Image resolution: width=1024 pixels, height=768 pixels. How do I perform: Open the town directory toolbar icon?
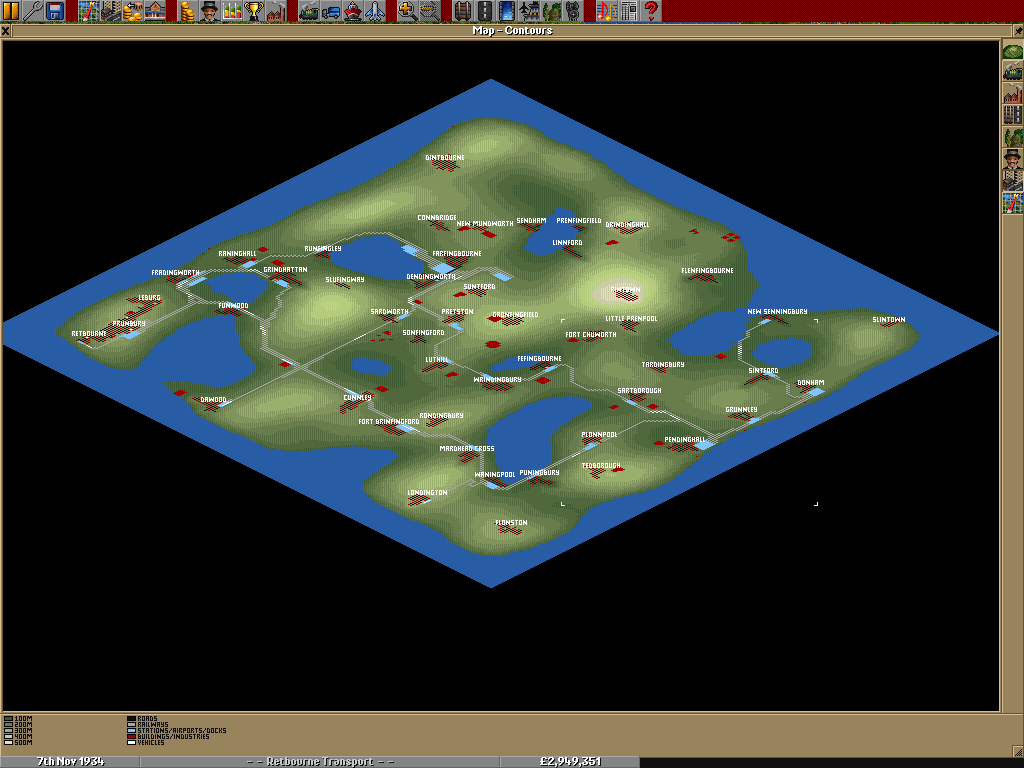pos(110,10)
